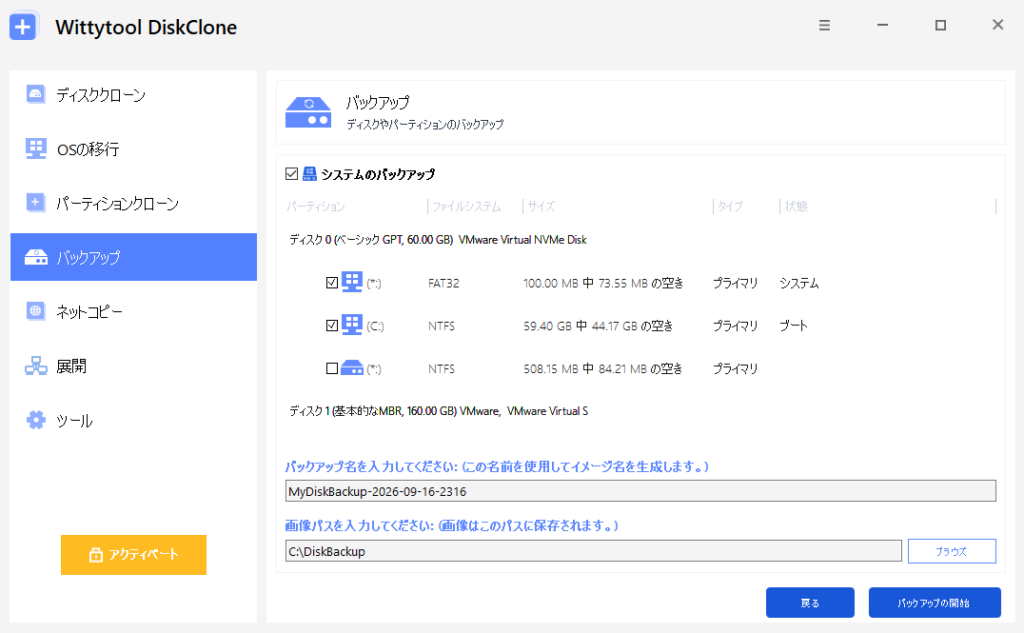Click the ディスククローン sidebar icon
1024x633 pixels.
click(35, 94)
